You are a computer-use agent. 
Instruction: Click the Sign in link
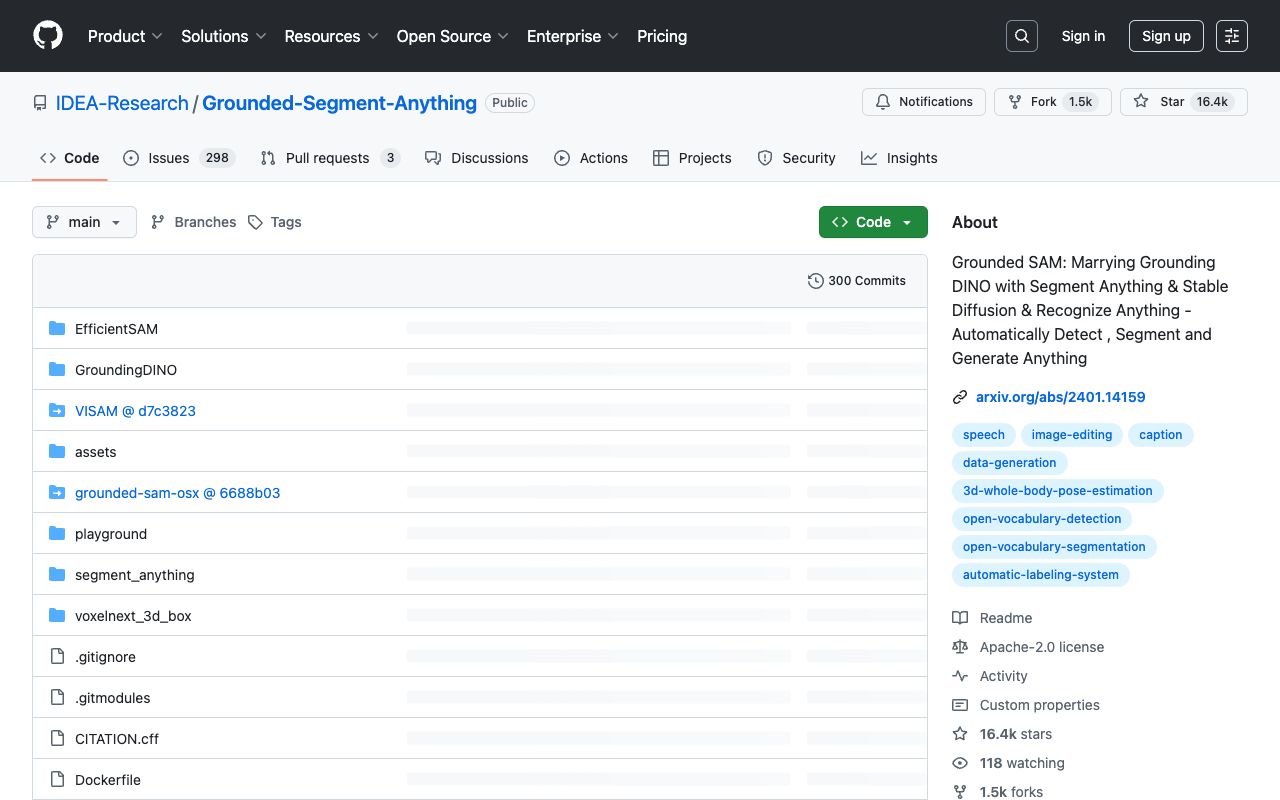pos(1083,36)
